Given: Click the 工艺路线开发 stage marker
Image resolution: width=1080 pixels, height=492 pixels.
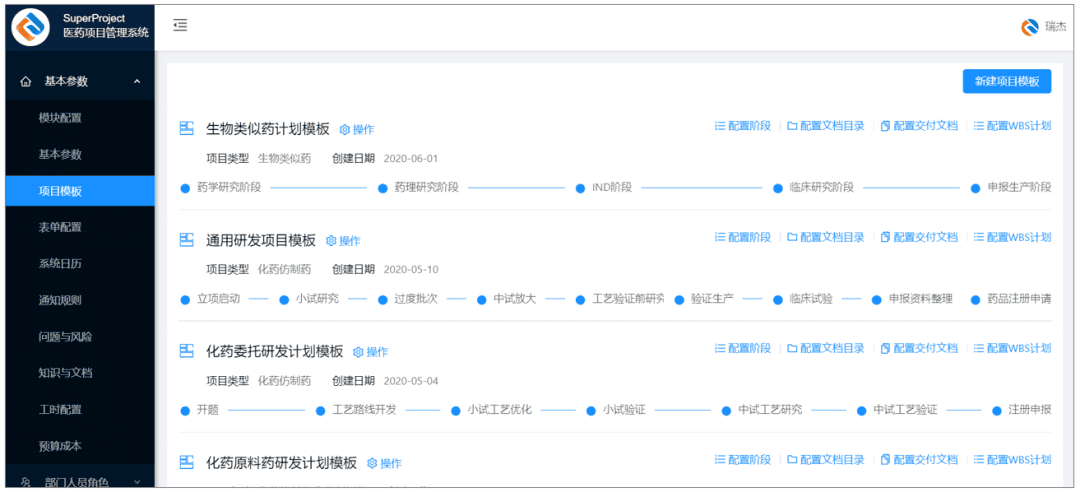Looking at the screenshot, I should click(x=320, y=411).
